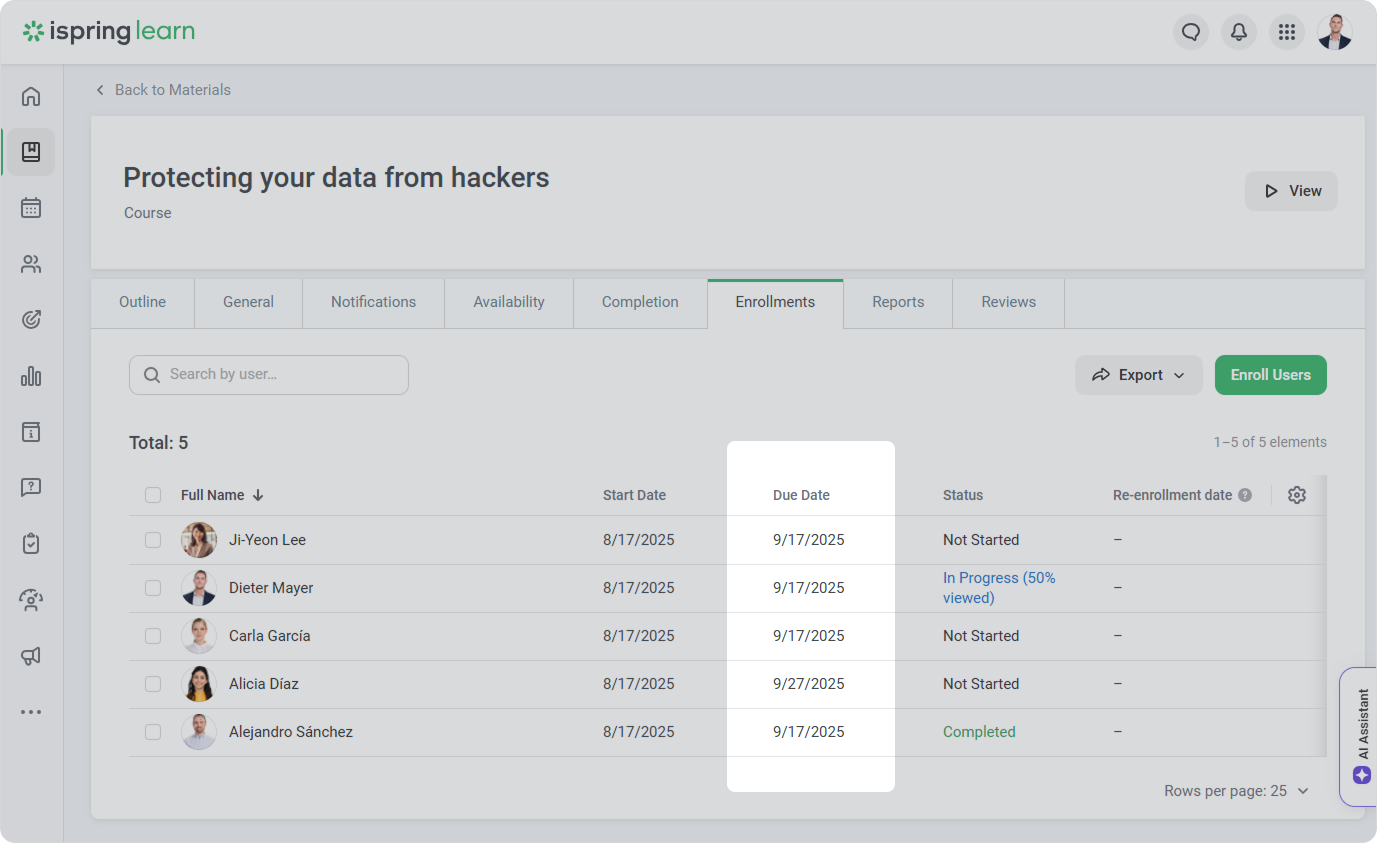
Task: Expand the three-dots More menu in sidebar
Action: (31, 712)
